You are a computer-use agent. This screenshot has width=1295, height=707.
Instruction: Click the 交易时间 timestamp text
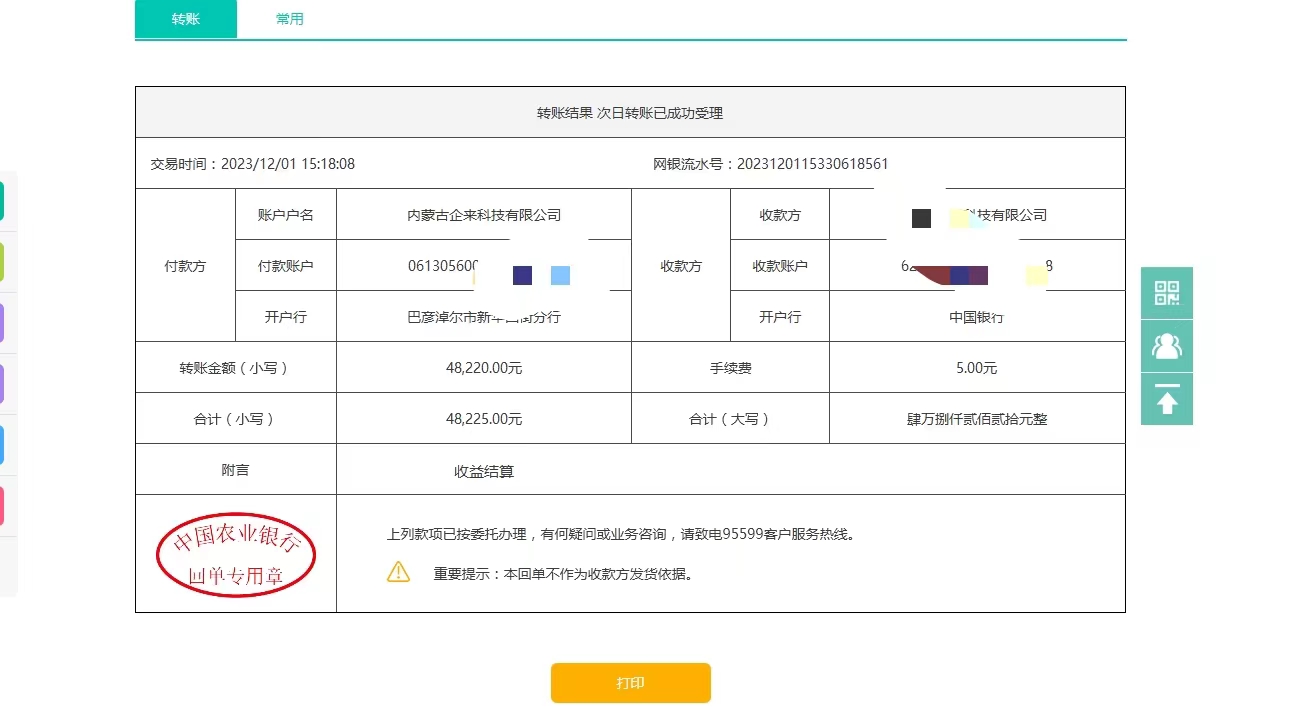[287, 164]
